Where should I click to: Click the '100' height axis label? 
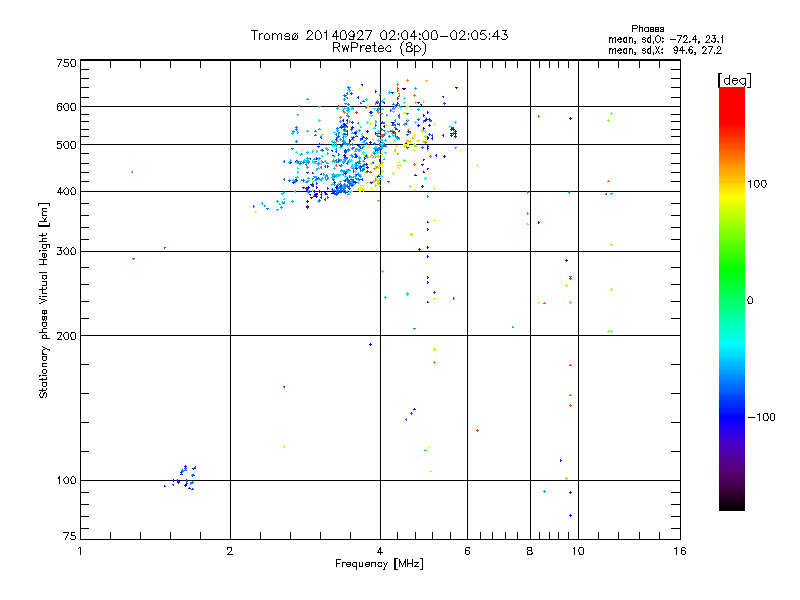click(x=66, y=481)
